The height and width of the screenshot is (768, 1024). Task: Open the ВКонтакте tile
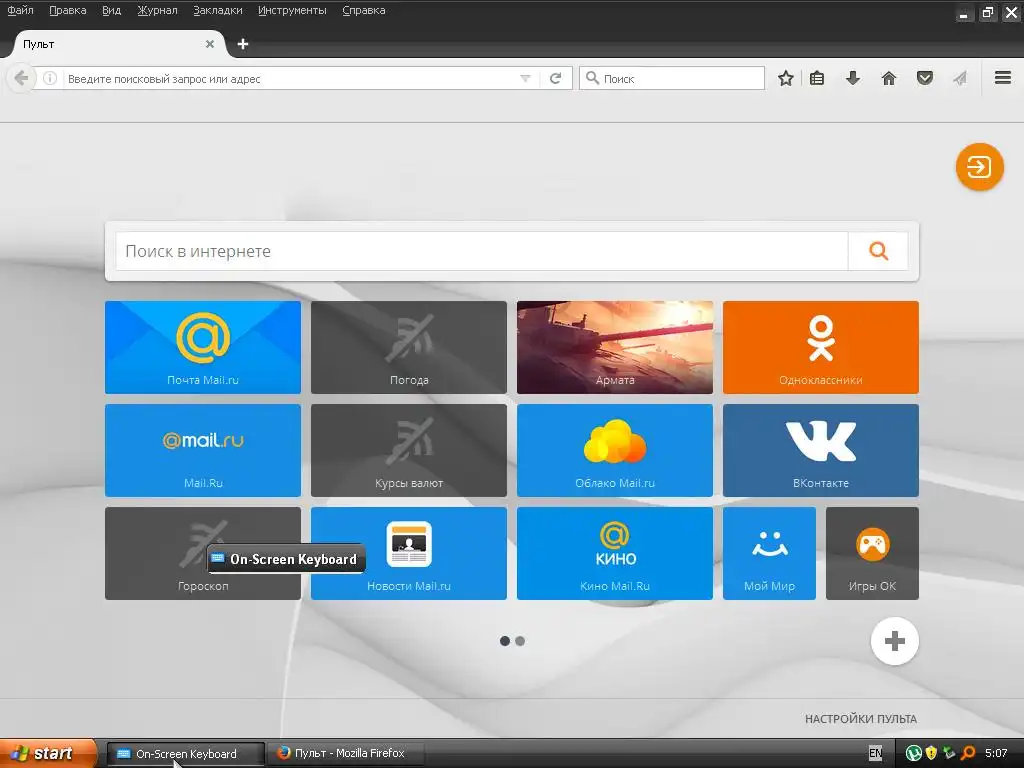(821, 451)
